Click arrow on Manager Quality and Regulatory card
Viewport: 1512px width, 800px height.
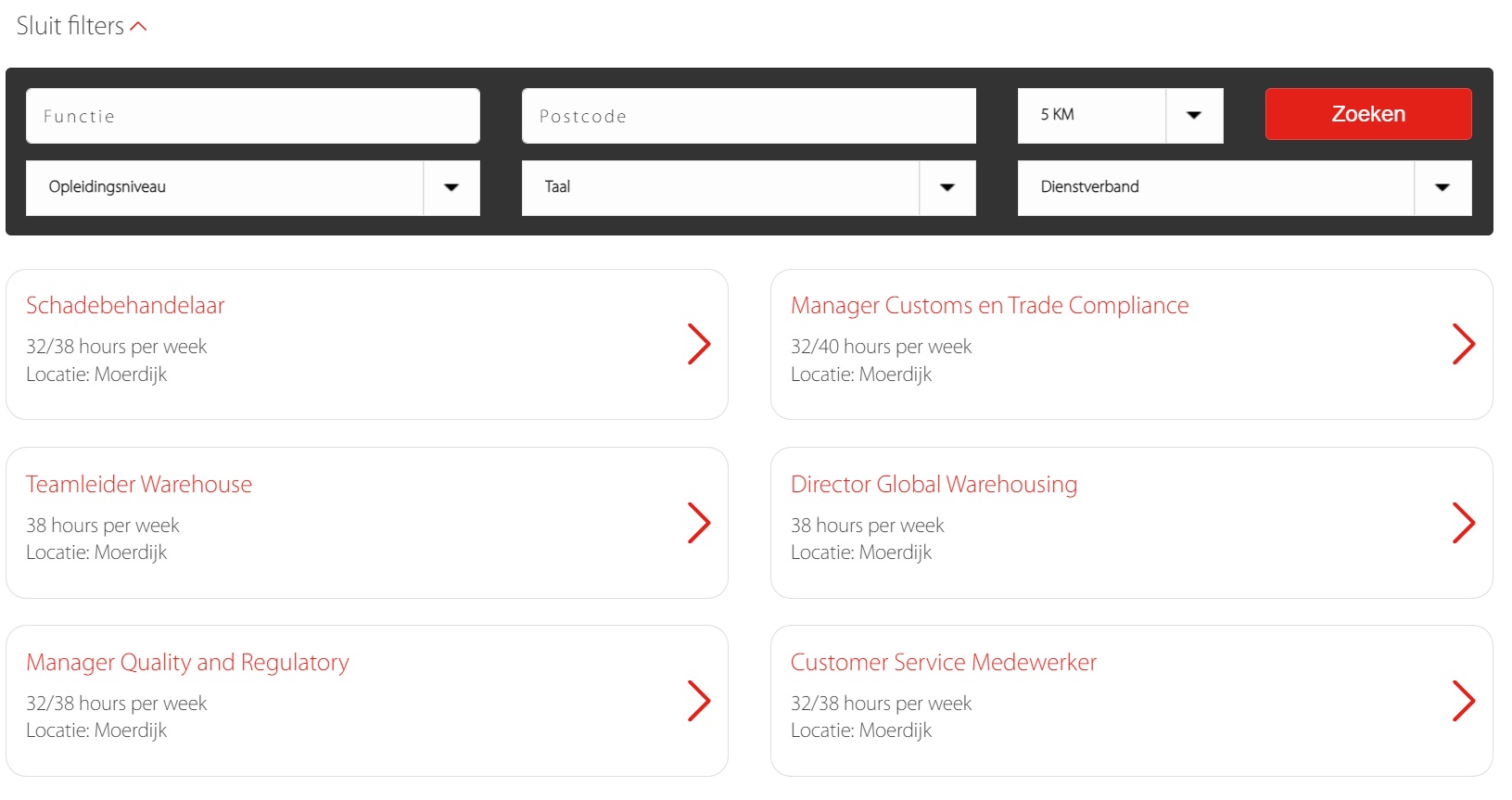point(698,701)
